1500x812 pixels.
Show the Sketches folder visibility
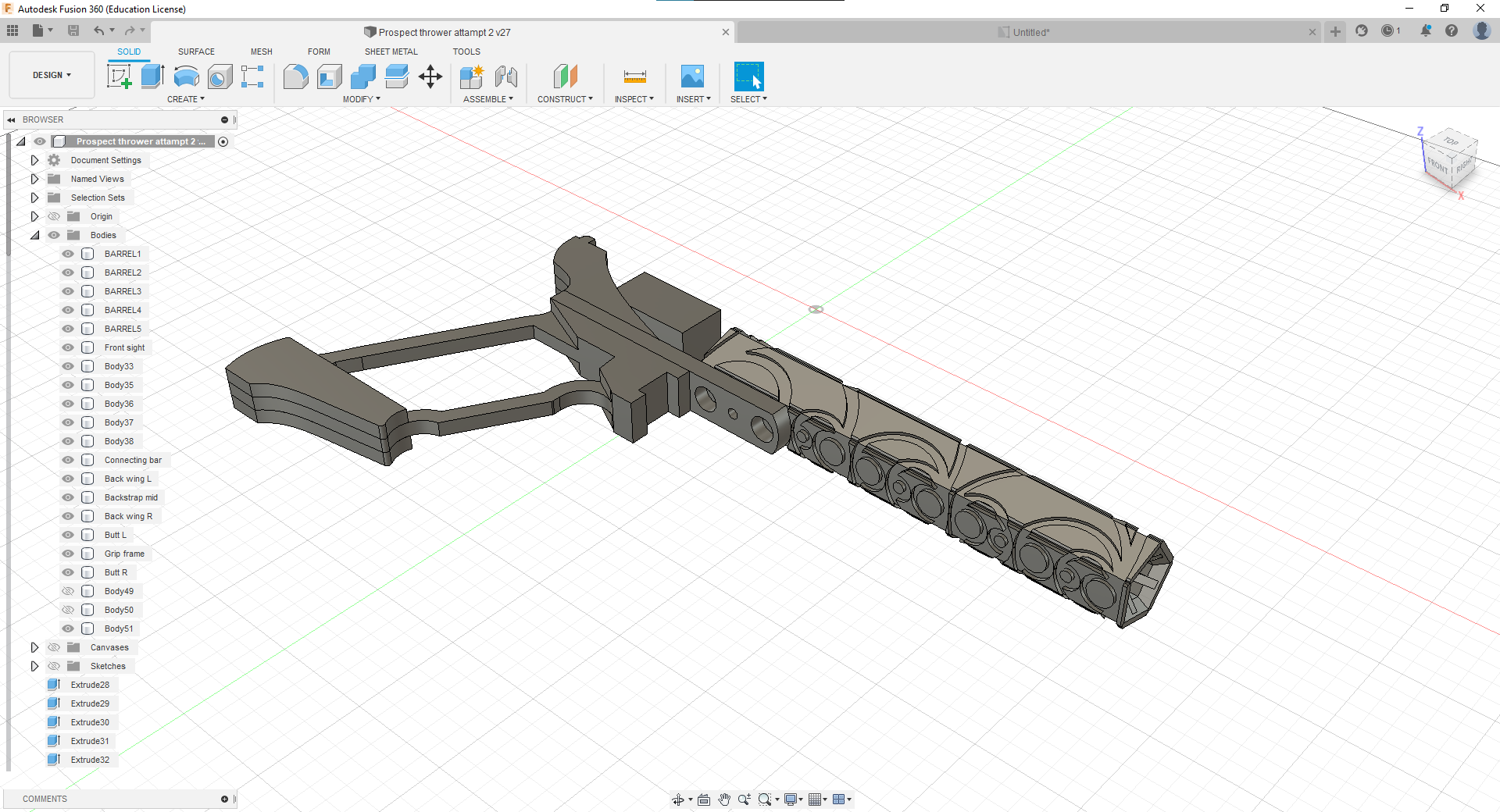click(x=54, y=666)
